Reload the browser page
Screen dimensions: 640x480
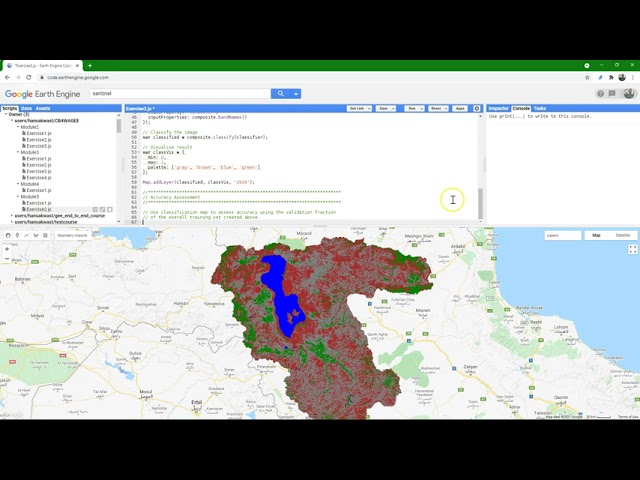tap(29, 77)
